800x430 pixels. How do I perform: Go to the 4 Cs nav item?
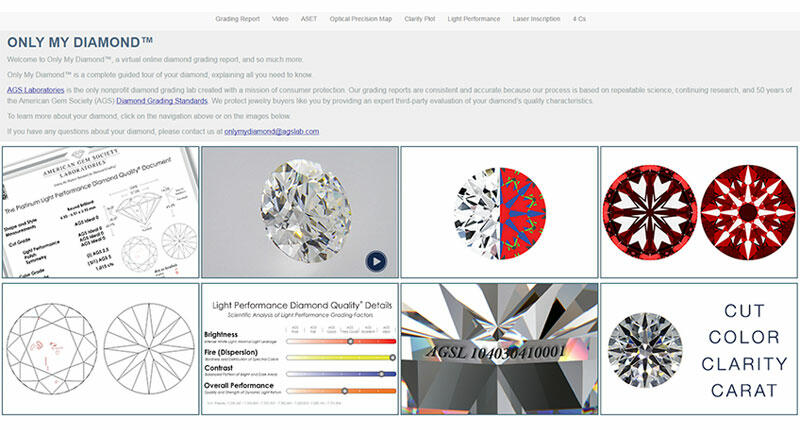pyautogui.click(x=580, y=19)
